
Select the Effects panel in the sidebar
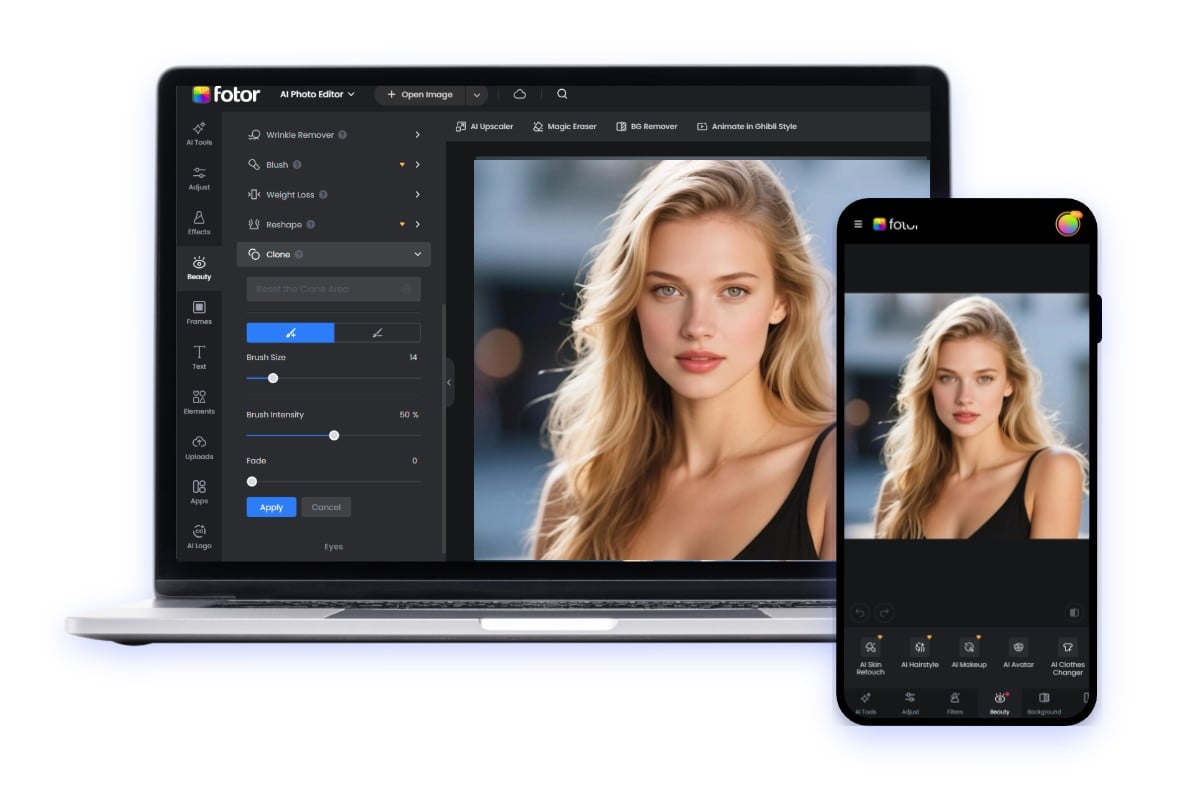tap(199, 223)
